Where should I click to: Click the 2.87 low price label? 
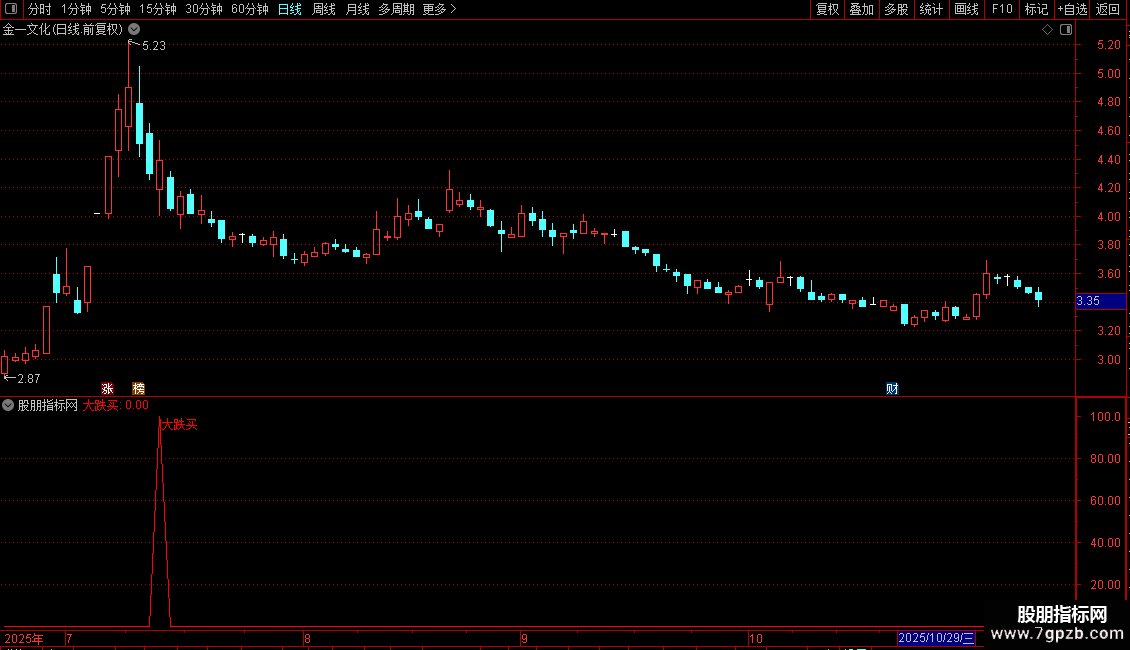tap(29, 379)
